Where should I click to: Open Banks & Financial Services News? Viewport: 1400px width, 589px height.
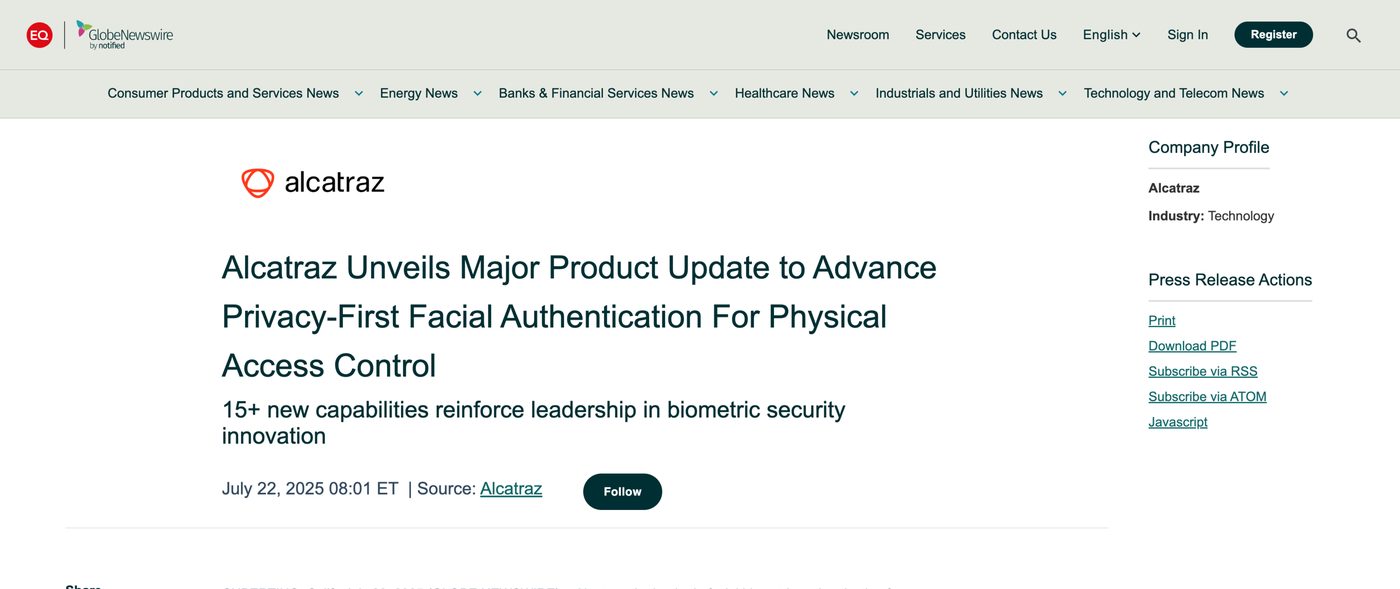596,93
